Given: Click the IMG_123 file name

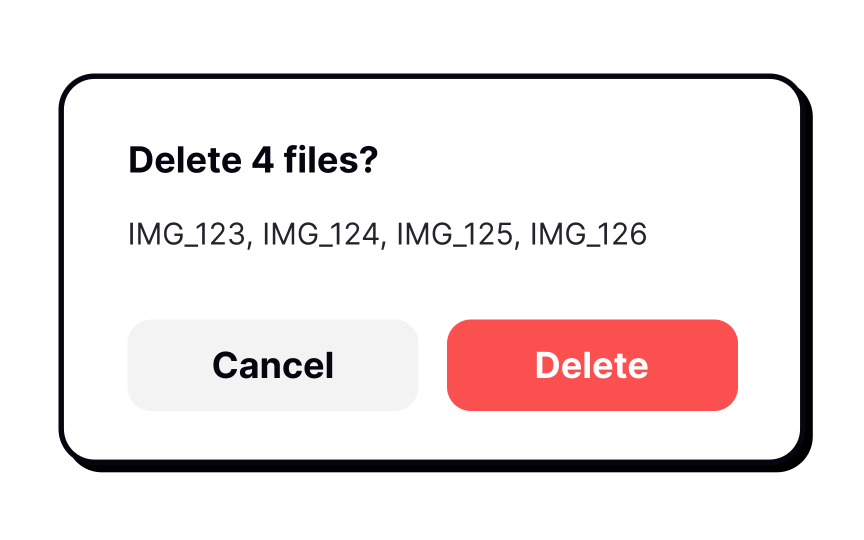Looking at the screenshot, I should tap(187, 234).
